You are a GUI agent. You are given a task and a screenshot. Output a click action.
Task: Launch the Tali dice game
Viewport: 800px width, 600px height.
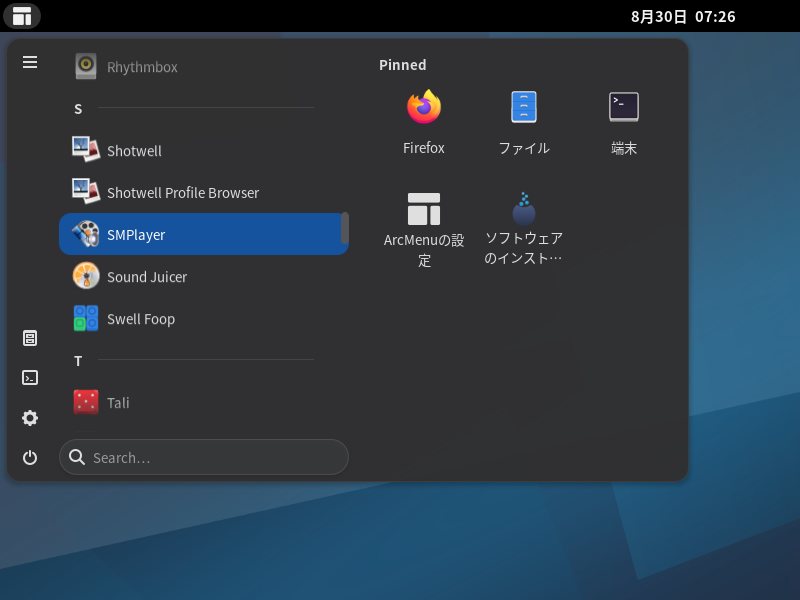pos(204,403)
